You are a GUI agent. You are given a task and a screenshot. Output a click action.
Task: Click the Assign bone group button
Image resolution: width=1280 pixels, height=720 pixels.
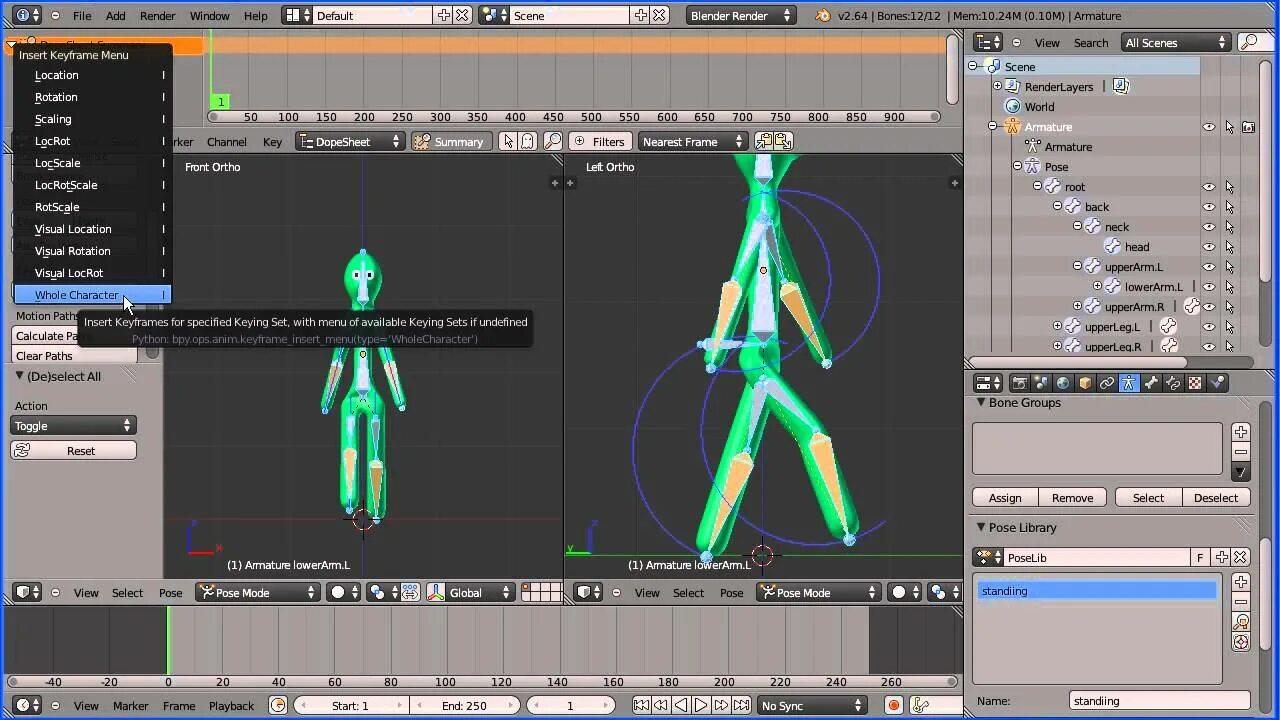coord(1005,498)
